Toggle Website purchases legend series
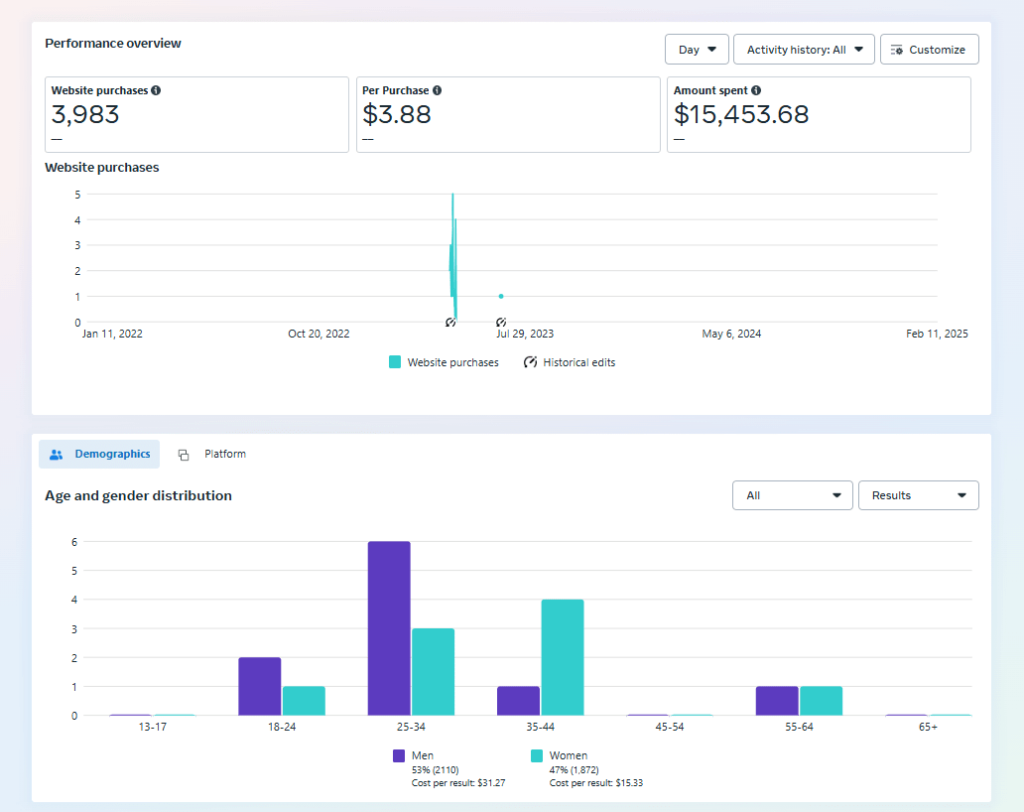The height and width of the screenshot is (812, 1024). point(395,362)
